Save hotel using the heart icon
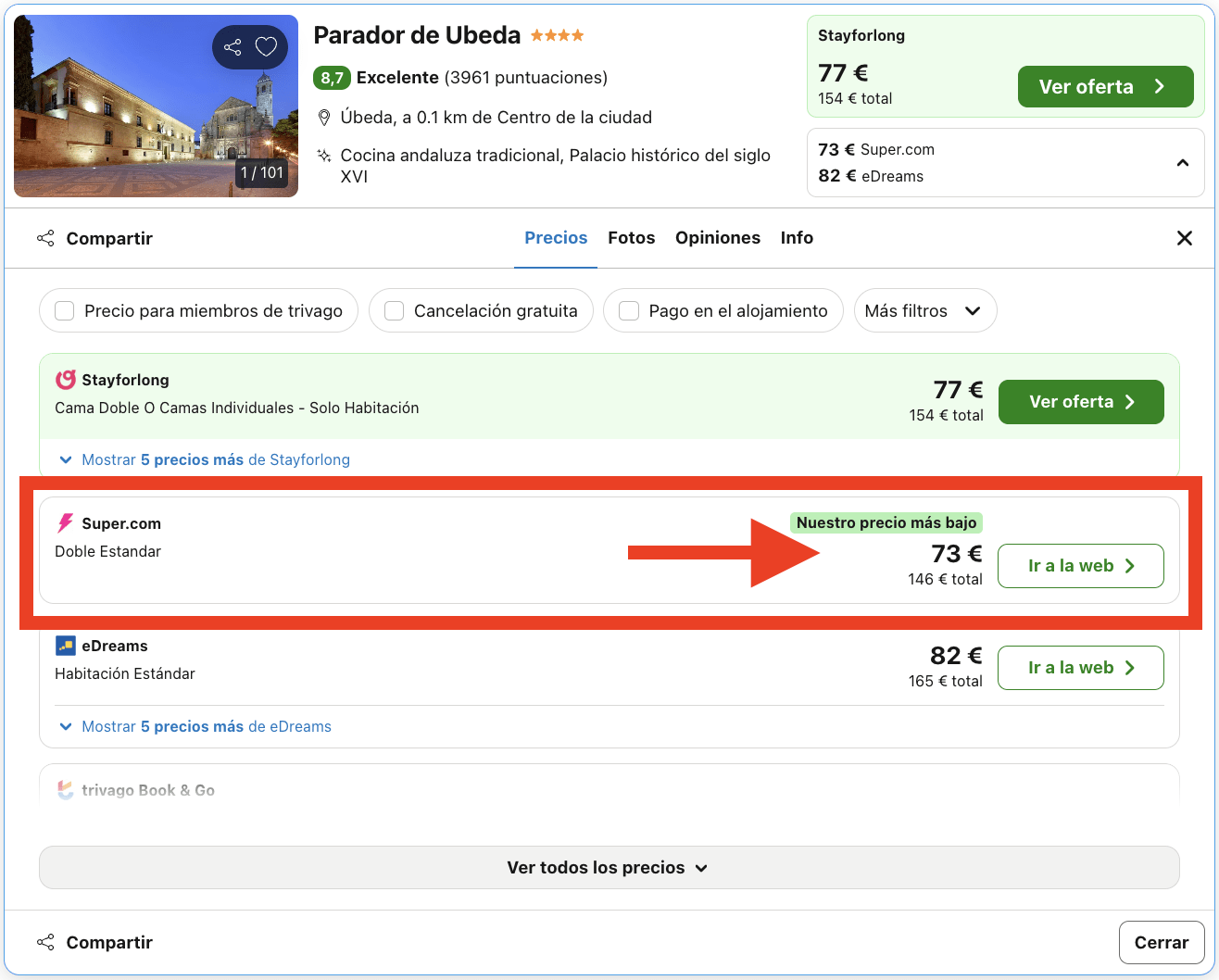The width and height of the screenshot is (1219, 980). click(x=267, y=46)
